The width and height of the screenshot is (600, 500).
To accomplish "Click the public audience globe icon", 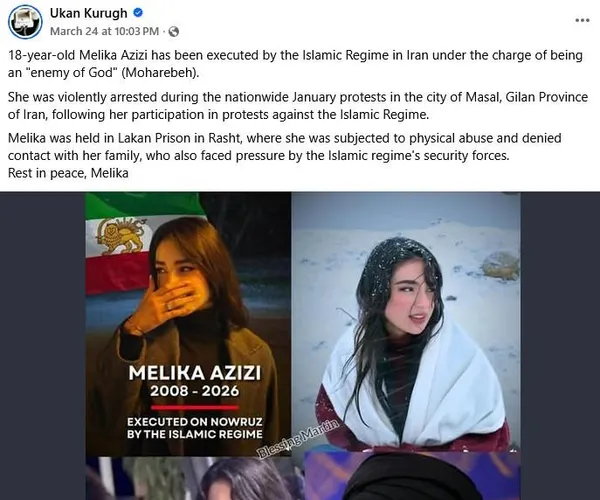I will pyautogui.click(x=174, y=31).
